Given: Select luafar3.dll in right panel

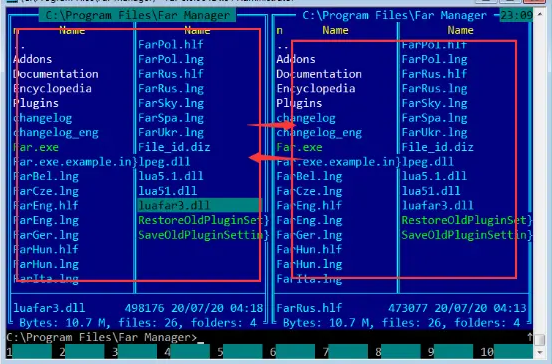Looking at the screenshot, I should pyautogui.click(x=438, y=206).
